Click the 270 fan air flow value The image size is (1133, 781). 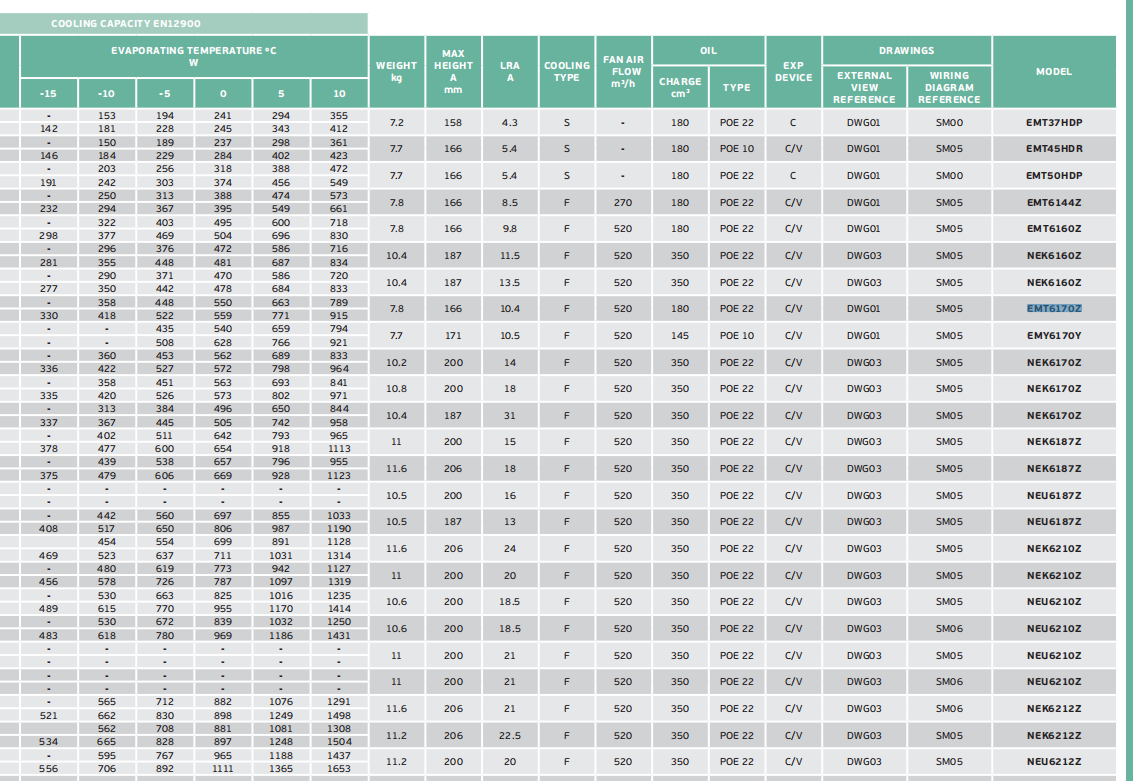point(623,202)
